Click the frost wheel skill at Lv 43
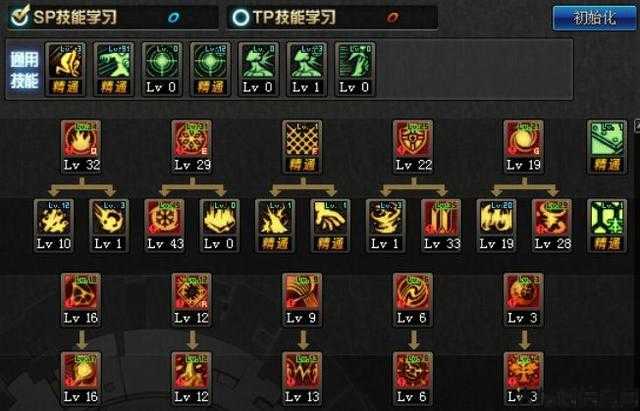Screen dimensions: 640x411 [x=164, y=218]
